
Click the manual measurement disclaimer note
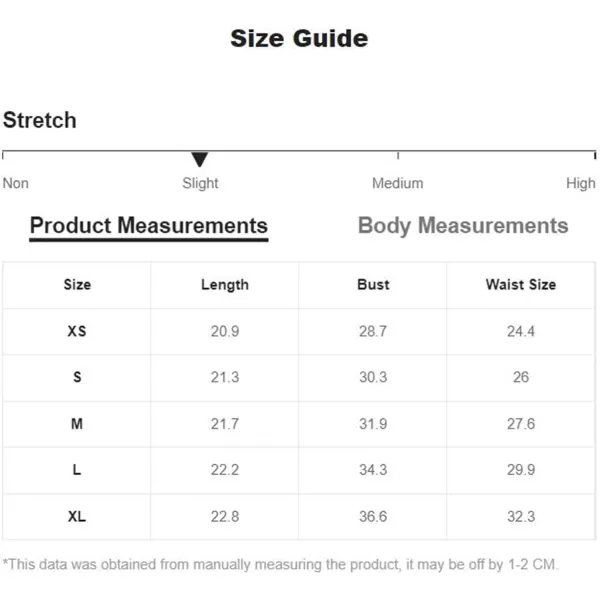(280, 565)
